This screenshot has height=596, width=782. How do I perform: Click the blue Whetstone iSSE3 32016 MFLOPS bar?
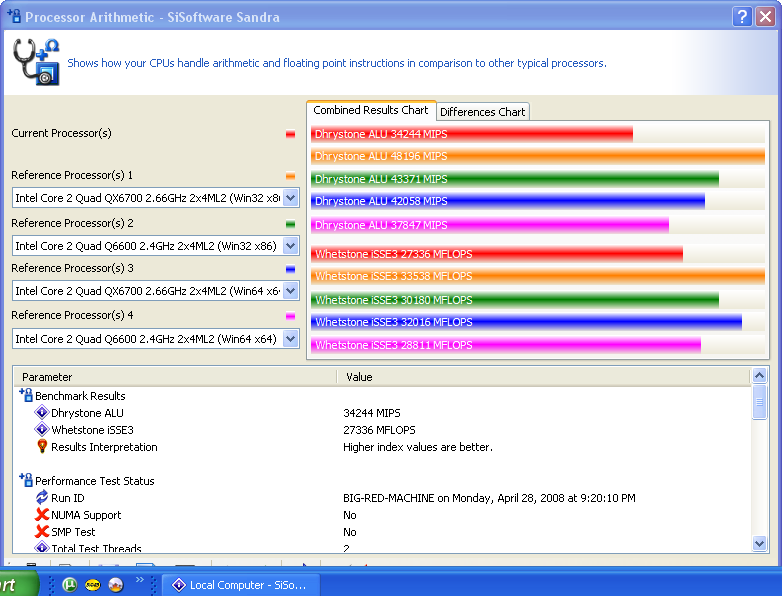click(x=526, y=322)
